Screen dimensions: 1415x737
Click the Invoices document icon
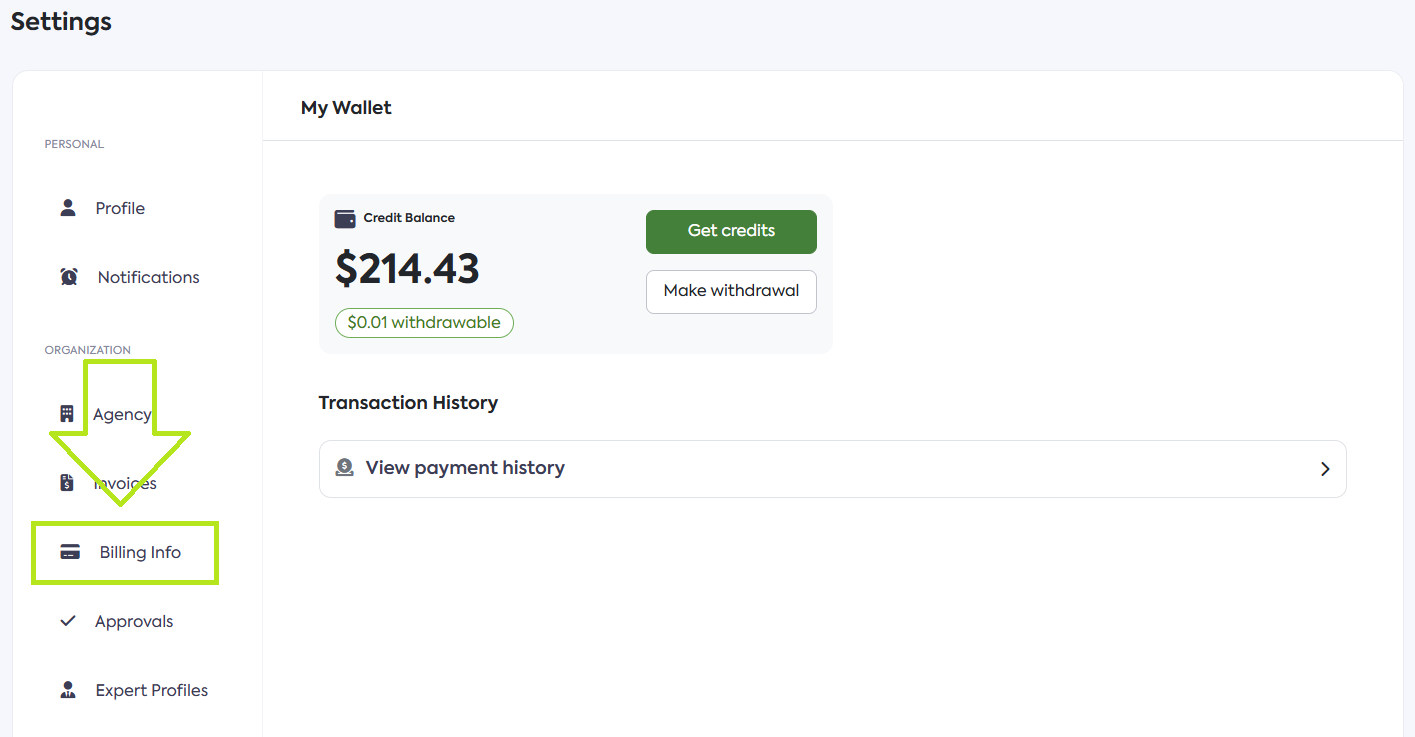click(67, 483)
